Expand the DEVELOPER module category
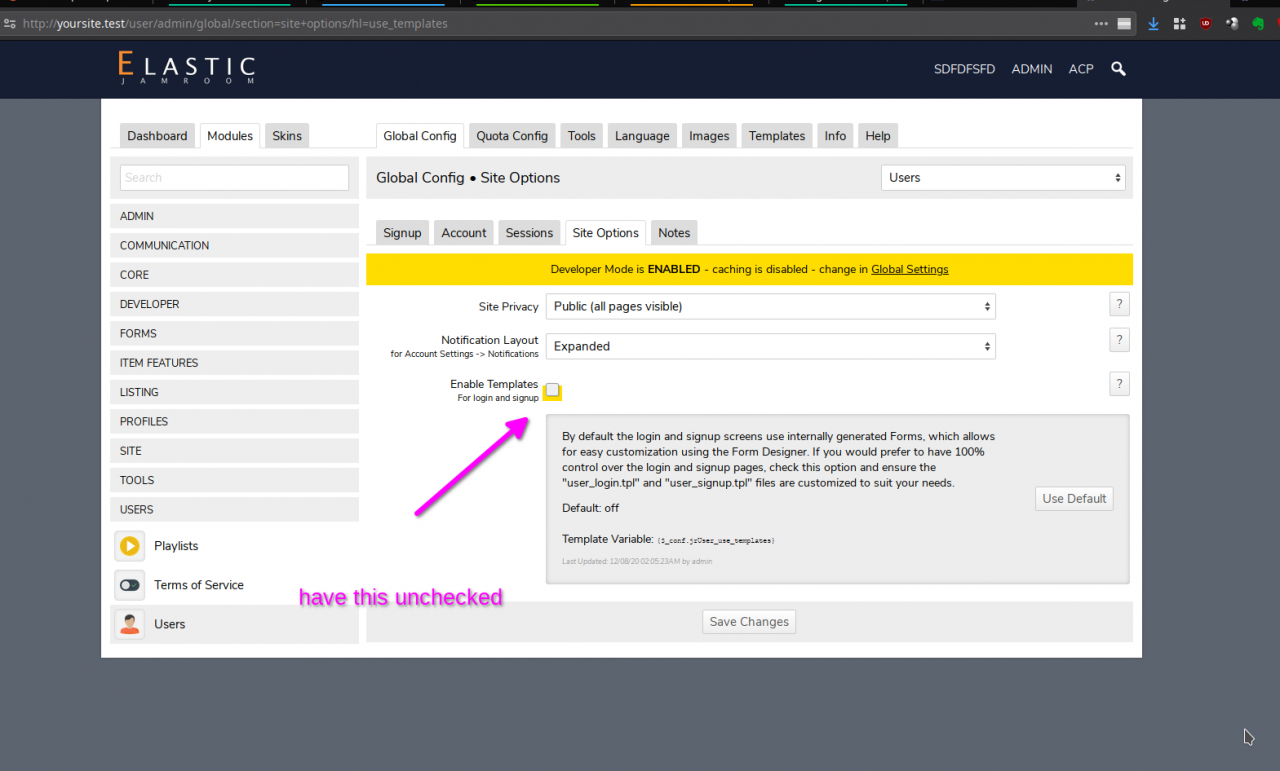The height and width of the screenshot is (771, 1280). [234, 304]
